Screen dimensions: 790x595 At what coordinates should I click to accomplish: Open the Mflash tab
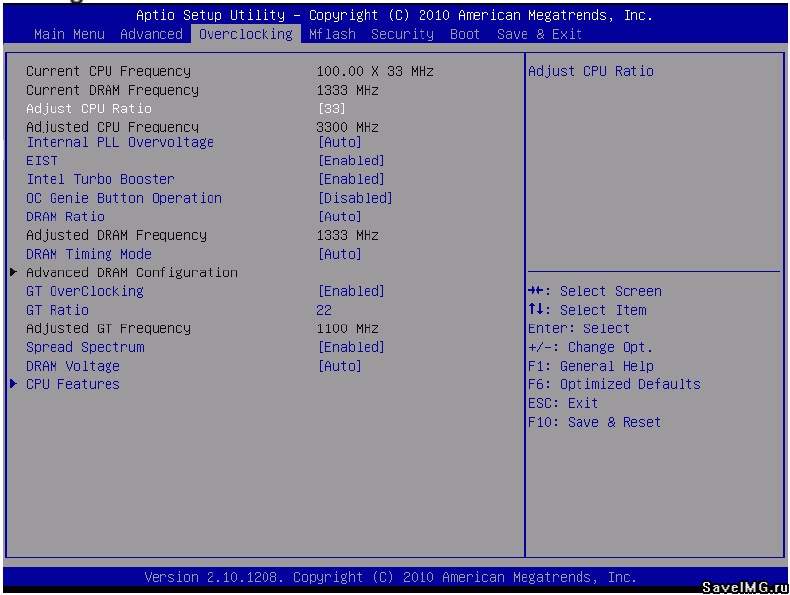(333, 34)
